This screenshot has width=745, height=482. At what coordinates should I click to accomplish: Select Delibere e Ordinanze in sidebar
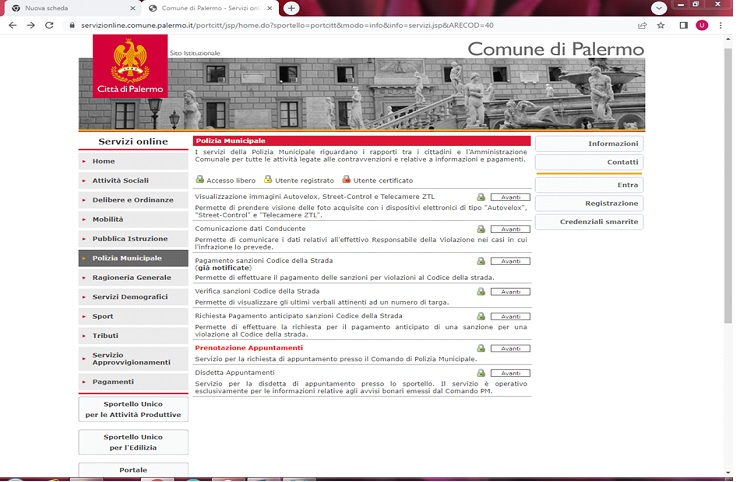tap(133, 200)
